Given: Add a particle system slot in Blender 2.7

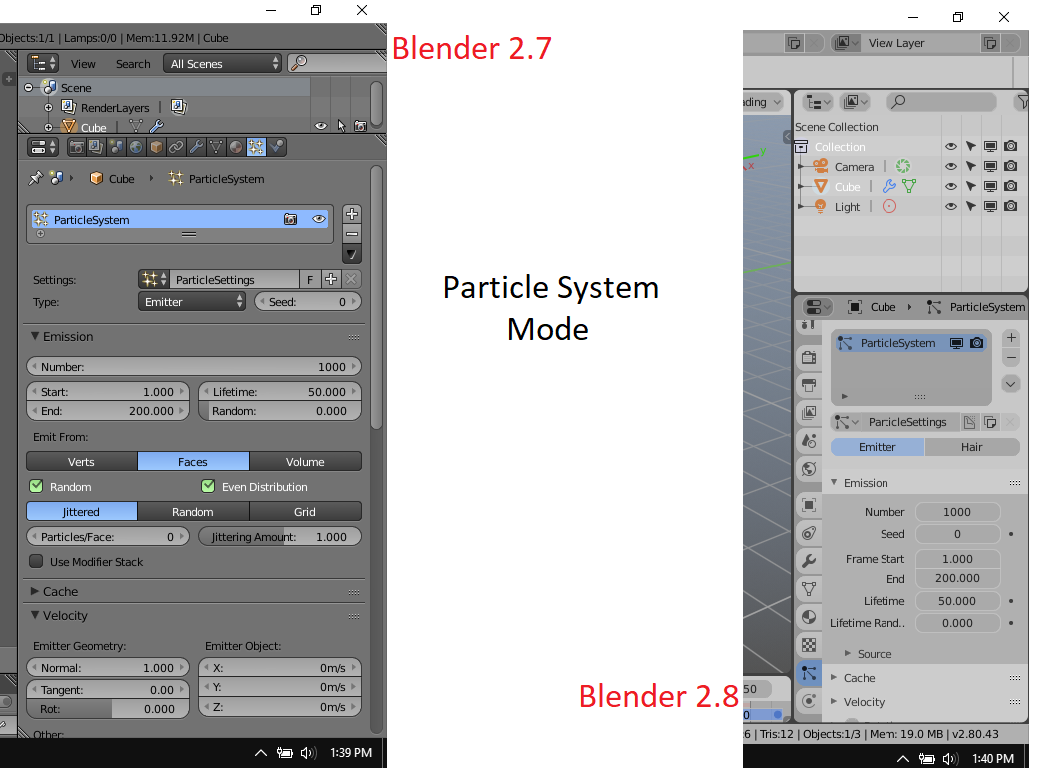Looking at the screenshot, I should pos(352,214).
